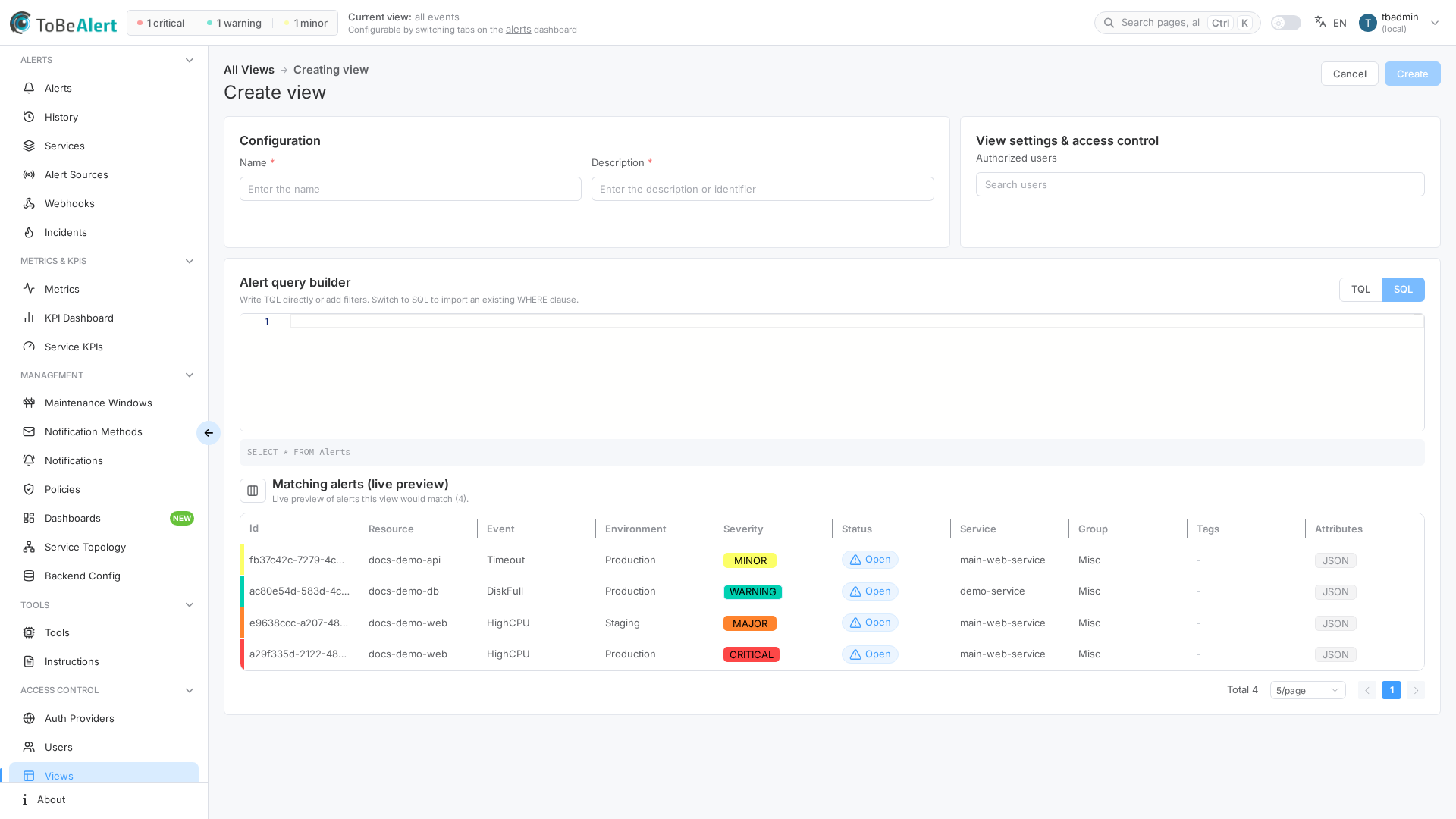Image resolution: width=1456 pixels, height=819 pixels.
Task: Click the Notification Methods envelope icon
Action: tap(29, 431)
